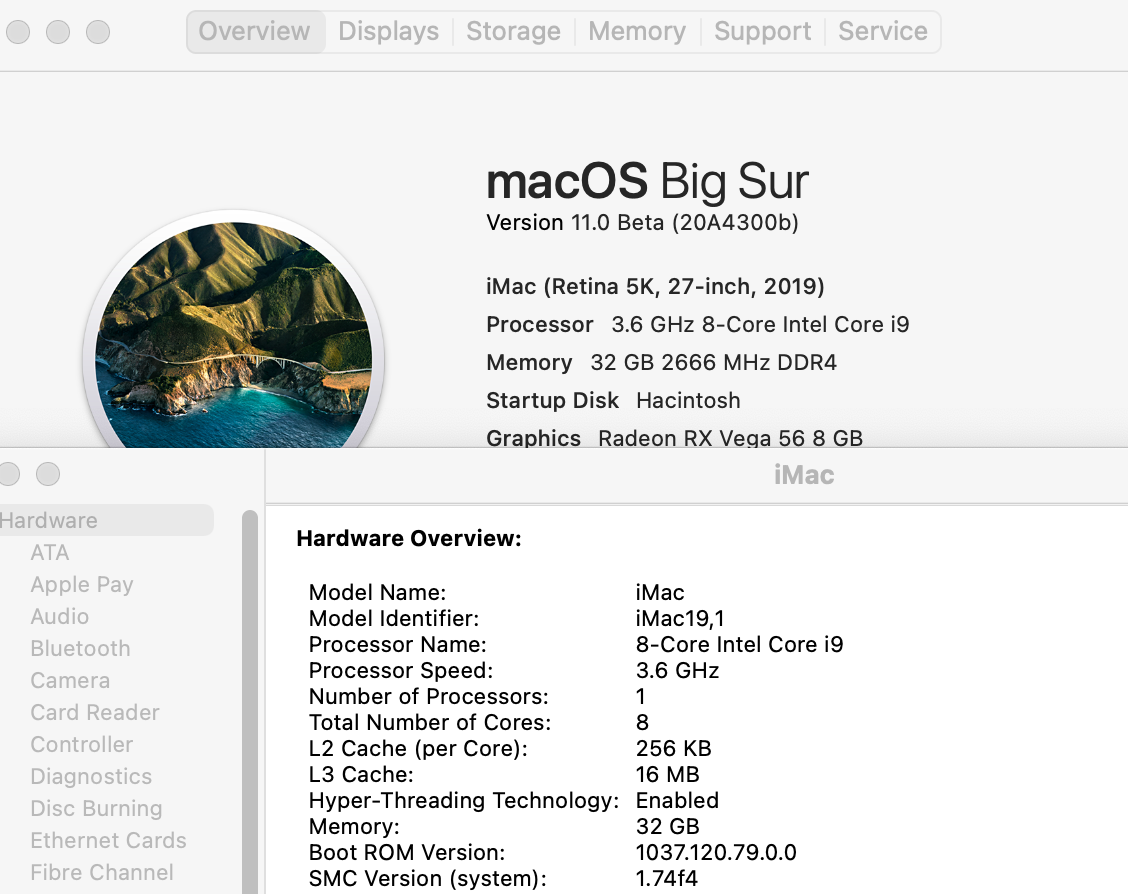Image resolution: width=1128 pixels, height=894 pixels.
Task: Select Bluetooth in the sidebar
Action: tap(81, 649)
